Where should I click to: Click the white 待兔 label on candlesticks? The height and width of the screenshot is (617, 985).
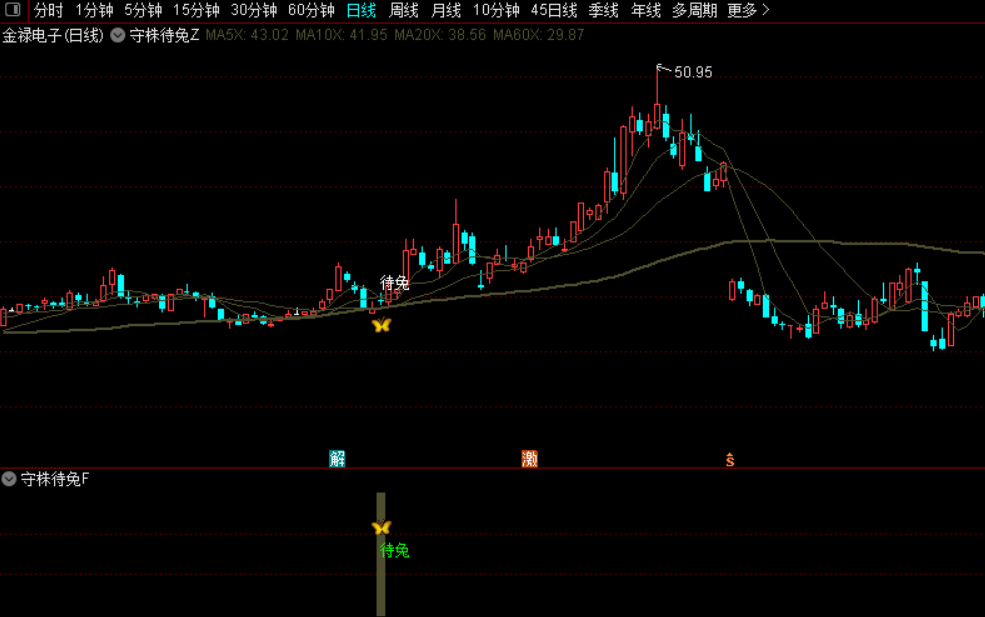click(395, 283)
